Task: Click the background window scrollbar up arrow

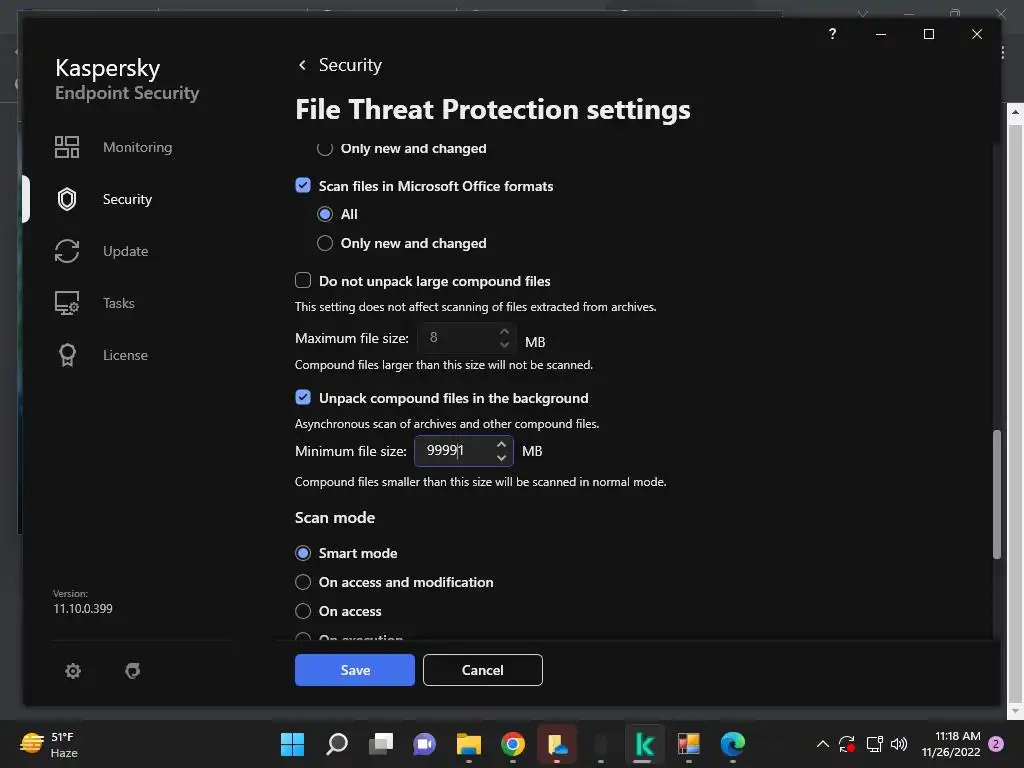Action: [1015, 113]
